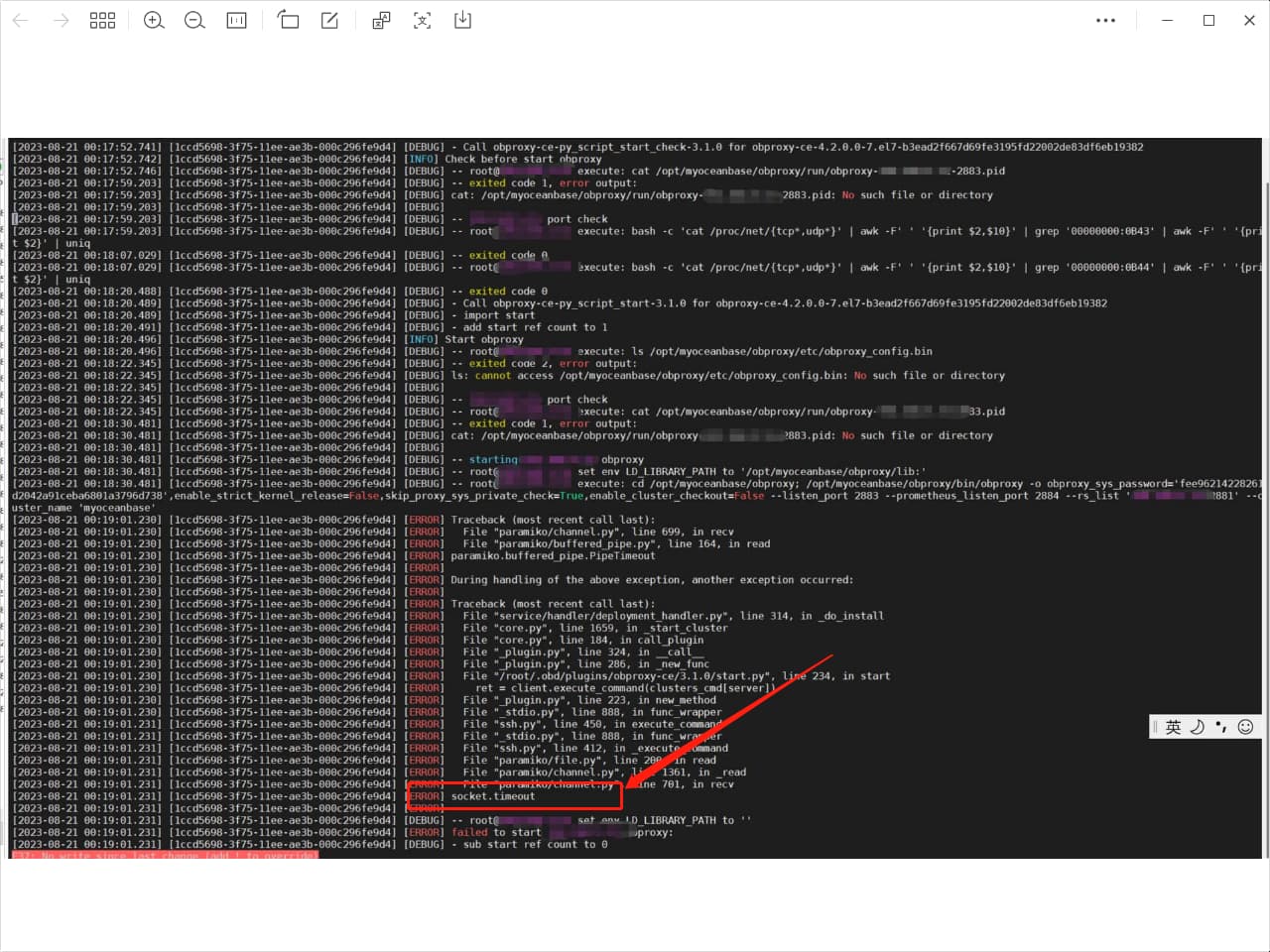
Task: Show image at actual size
Action: (236, 20)
